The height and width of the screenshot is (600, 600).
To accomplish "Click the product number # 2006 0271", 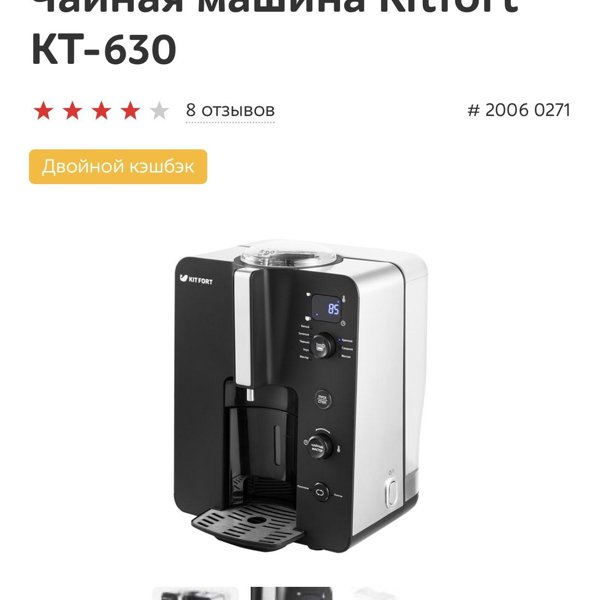I will pos(518,110).
